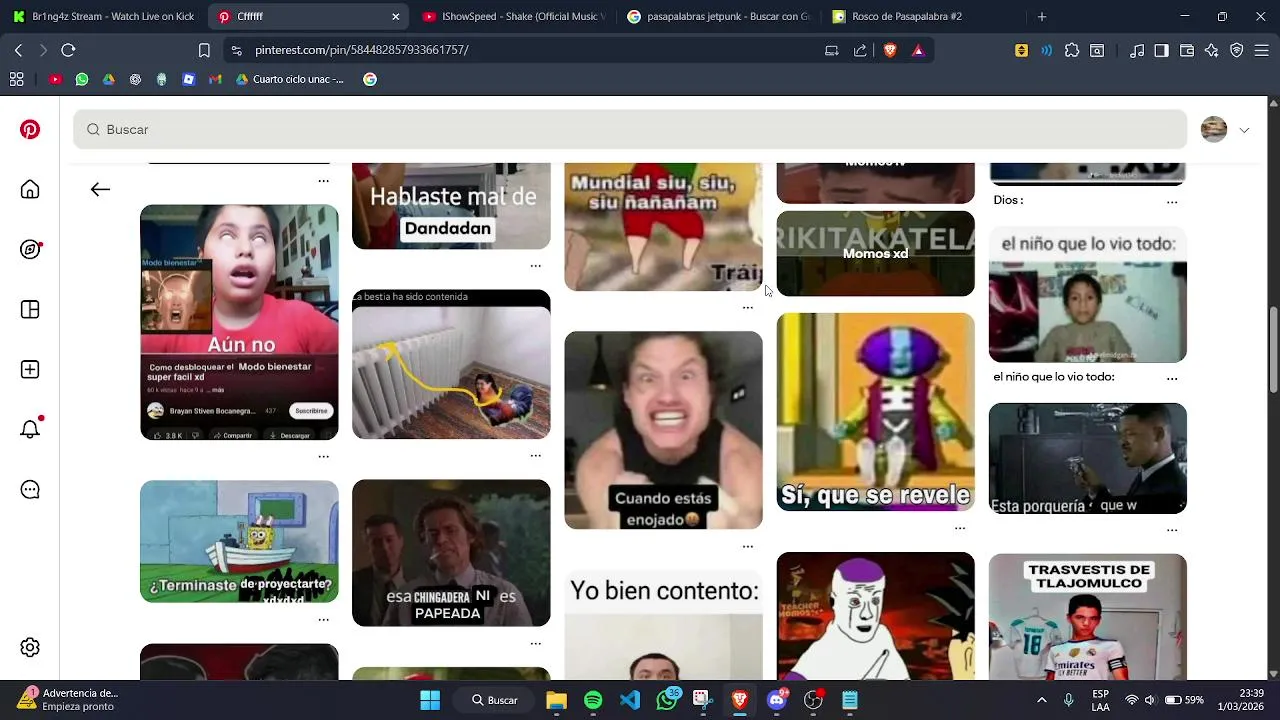Go back with the Pinterest back arrow
Screen dimensions: 1280x720
coord(100,189)
